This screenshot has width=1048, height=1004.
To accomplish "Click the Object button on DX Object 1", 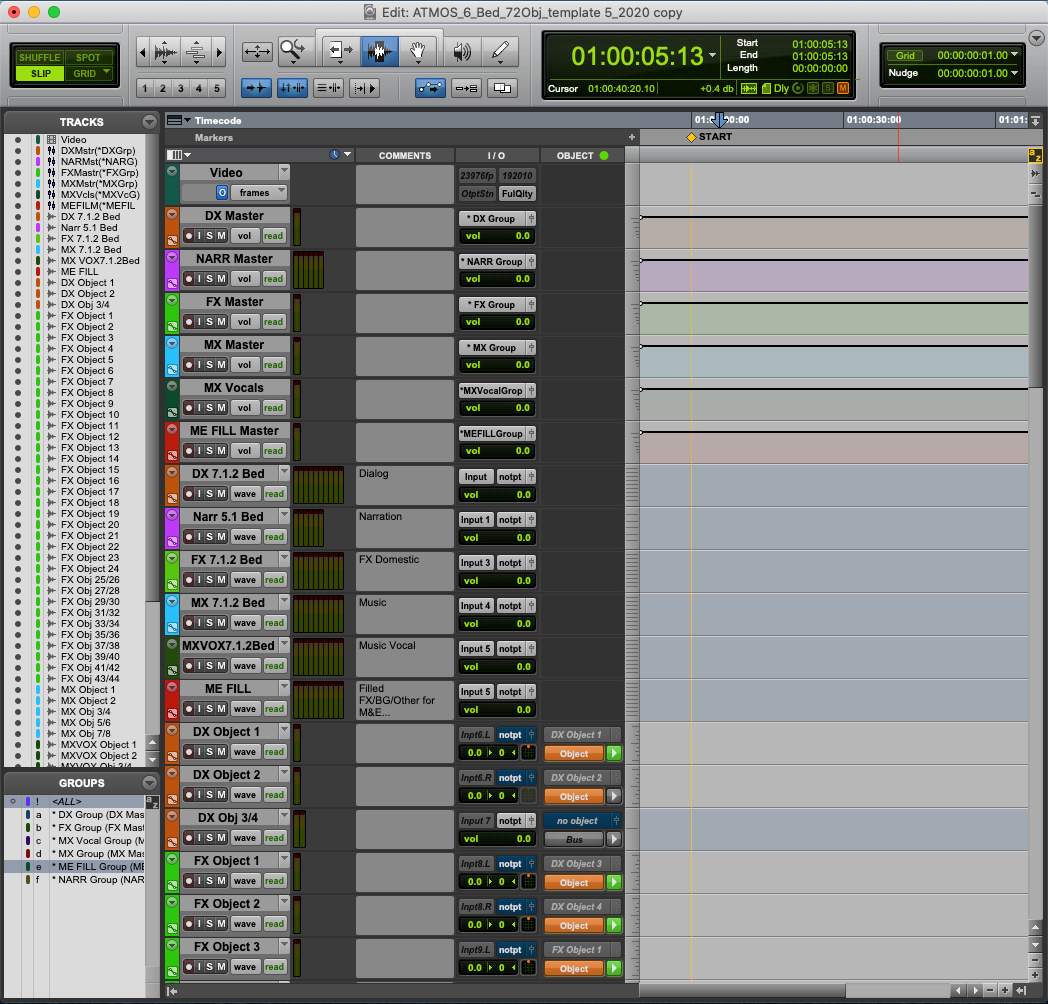I will tap(574, 754).
